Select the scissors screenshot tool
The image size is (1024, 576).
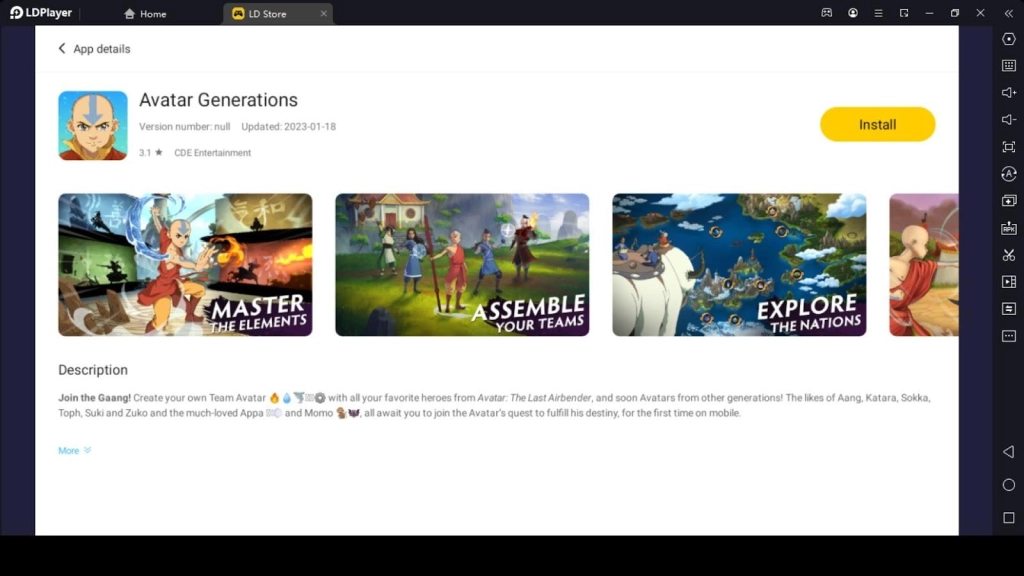(1009, 255)
